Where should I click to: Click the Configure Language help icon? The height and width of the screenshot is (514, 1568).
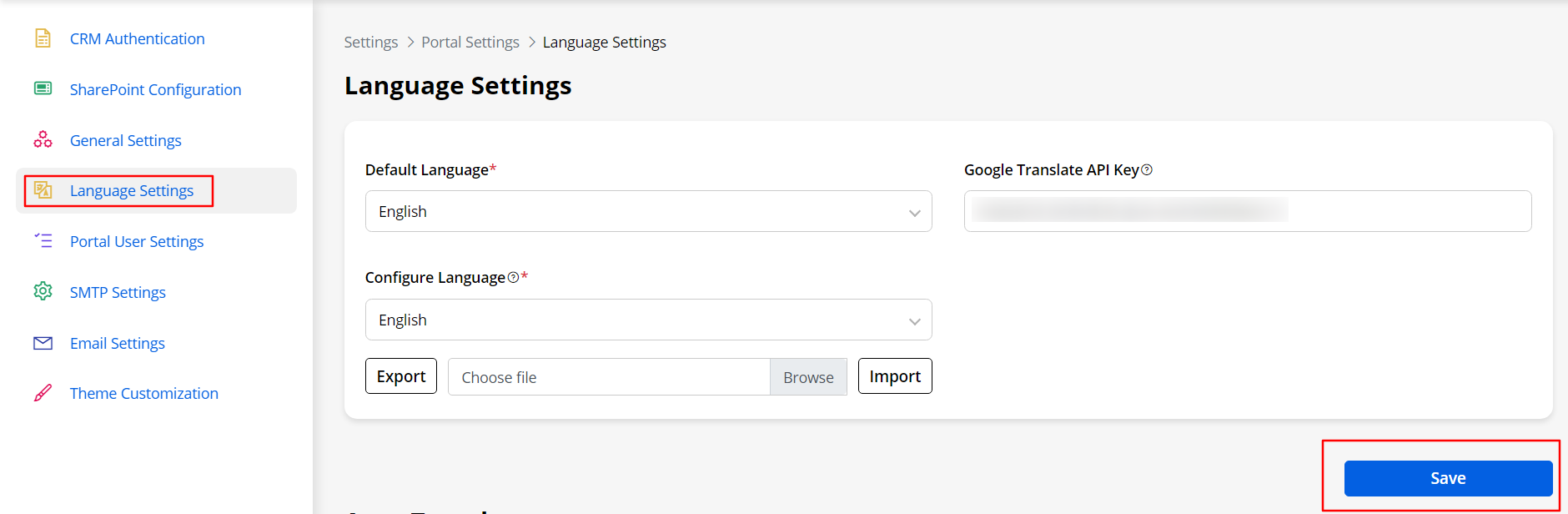pos(513,278)
